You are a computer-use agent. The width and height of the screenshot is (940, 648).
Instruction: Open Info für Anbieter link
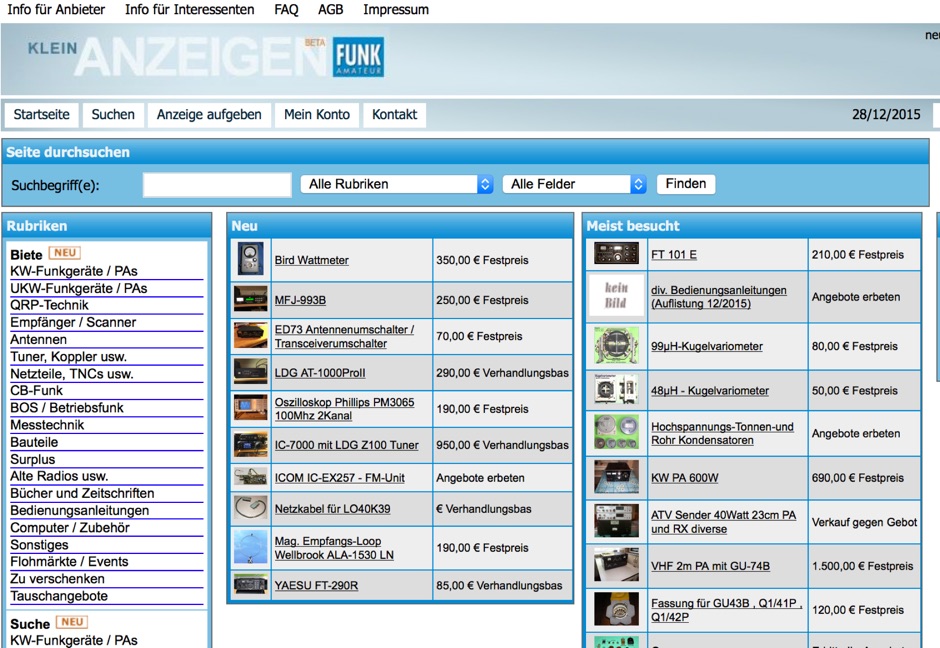tap(56, 10)
